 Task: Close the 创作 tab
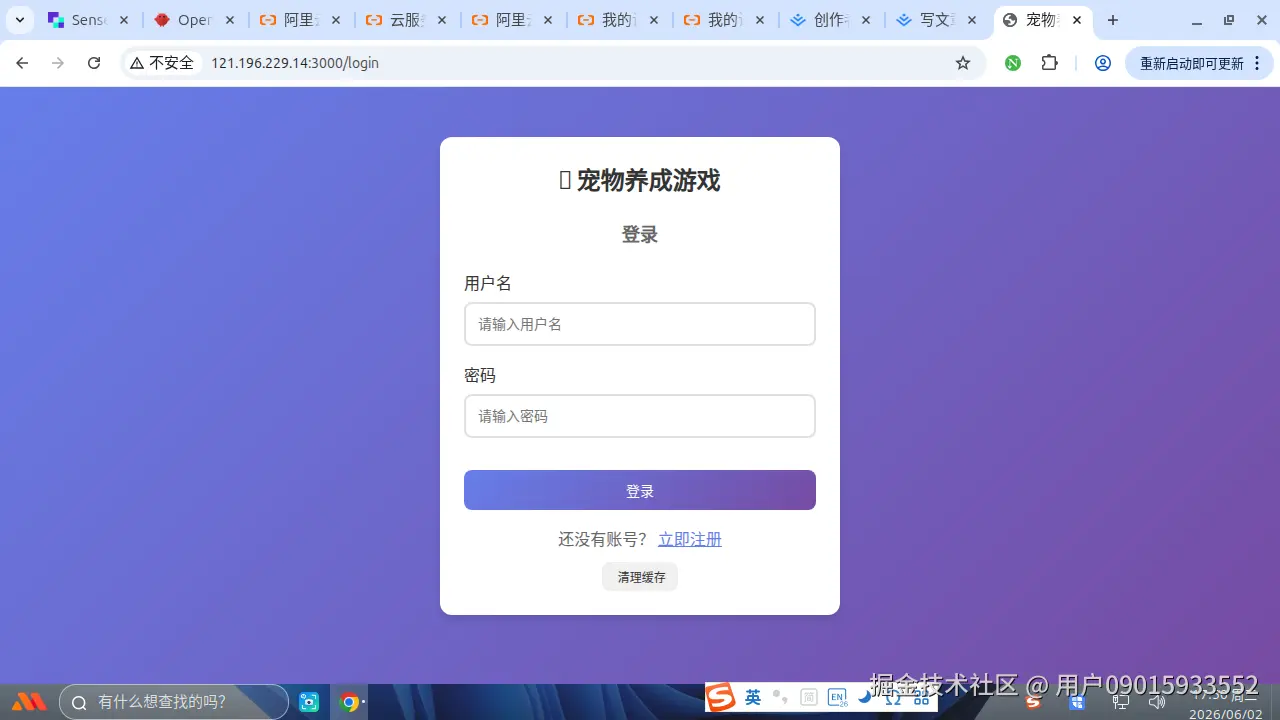(866, 20)
